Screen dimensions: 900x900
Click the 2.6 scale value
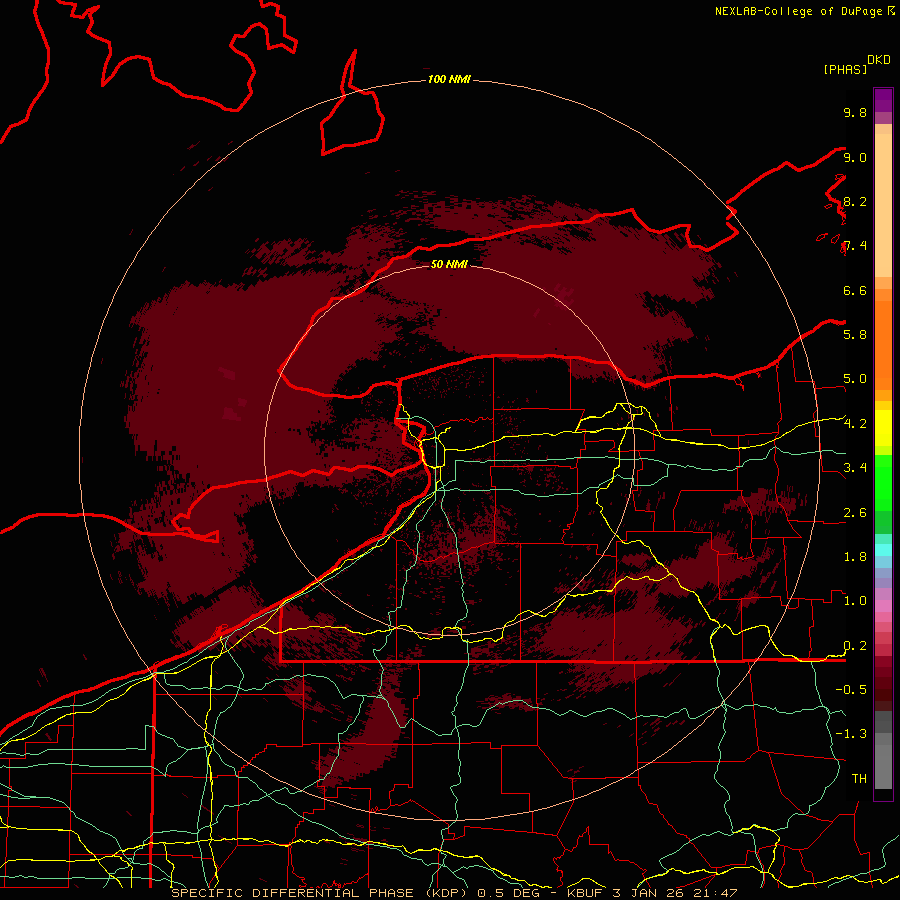(x=855, y=512)
